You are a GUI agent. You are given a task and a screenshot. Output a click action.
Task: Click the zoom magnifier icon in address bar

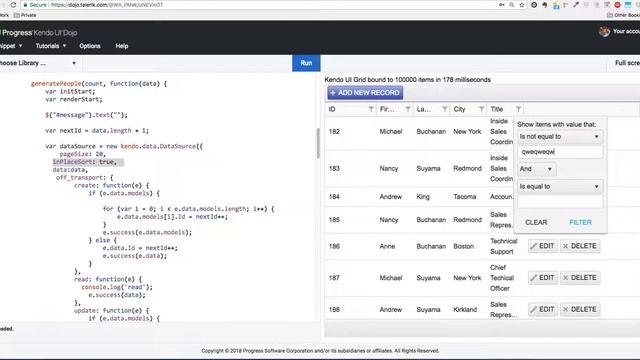511,5
